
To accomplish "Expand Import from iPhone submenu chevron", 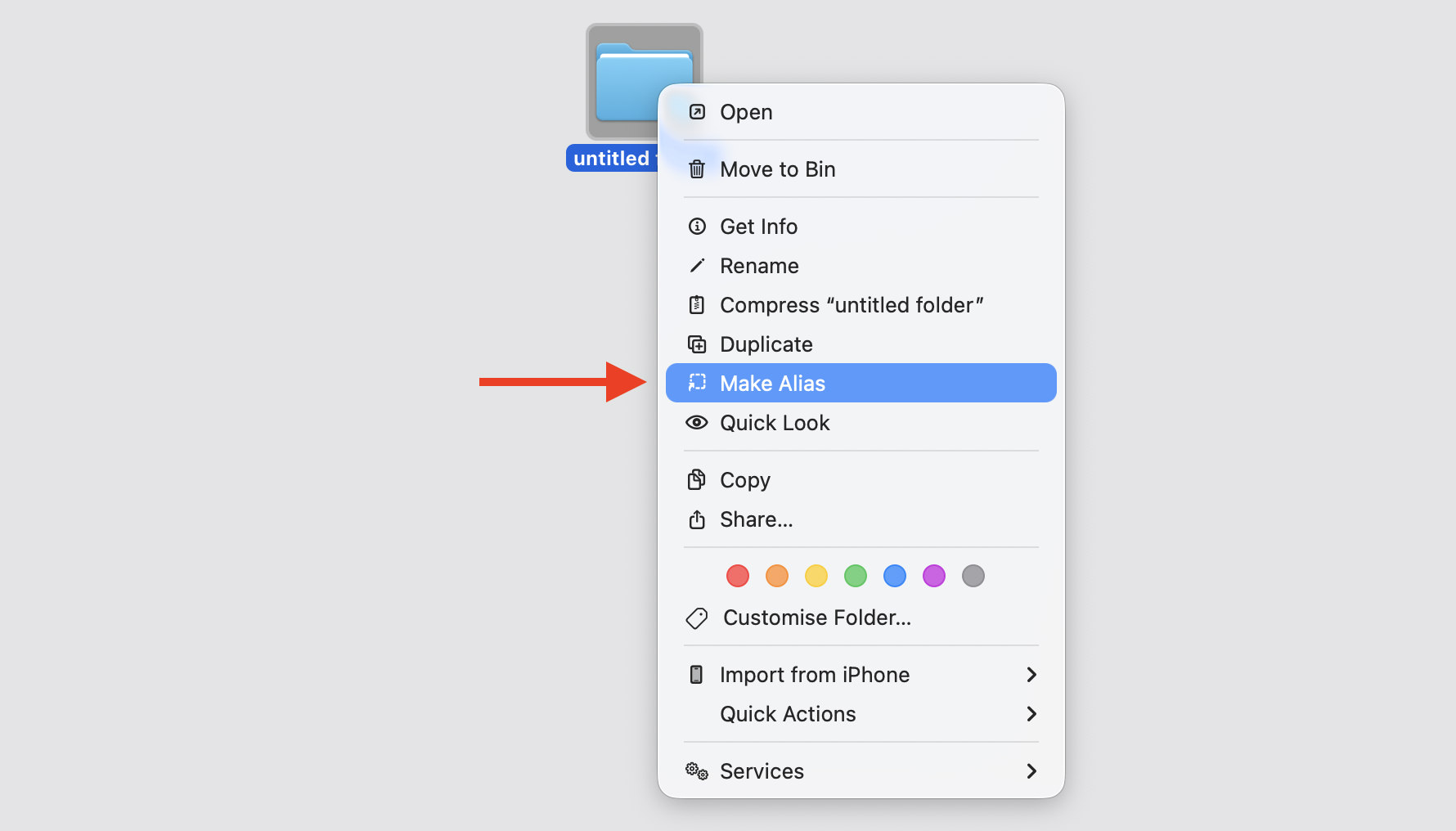I will (x=1031, y=675).
